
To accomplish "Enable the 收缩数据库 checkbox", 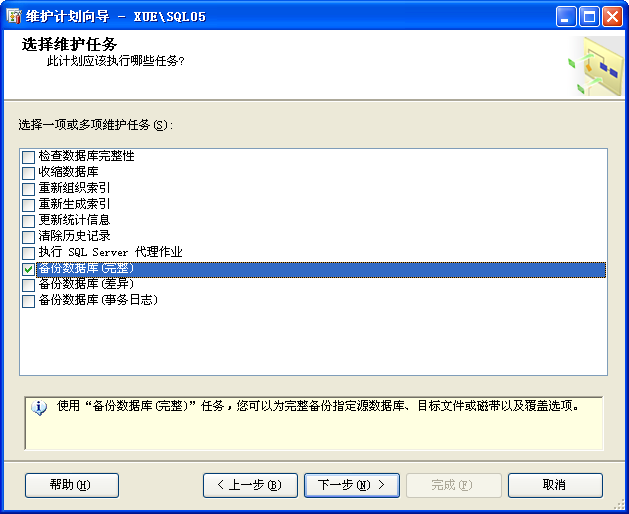I will pos(28,173).
